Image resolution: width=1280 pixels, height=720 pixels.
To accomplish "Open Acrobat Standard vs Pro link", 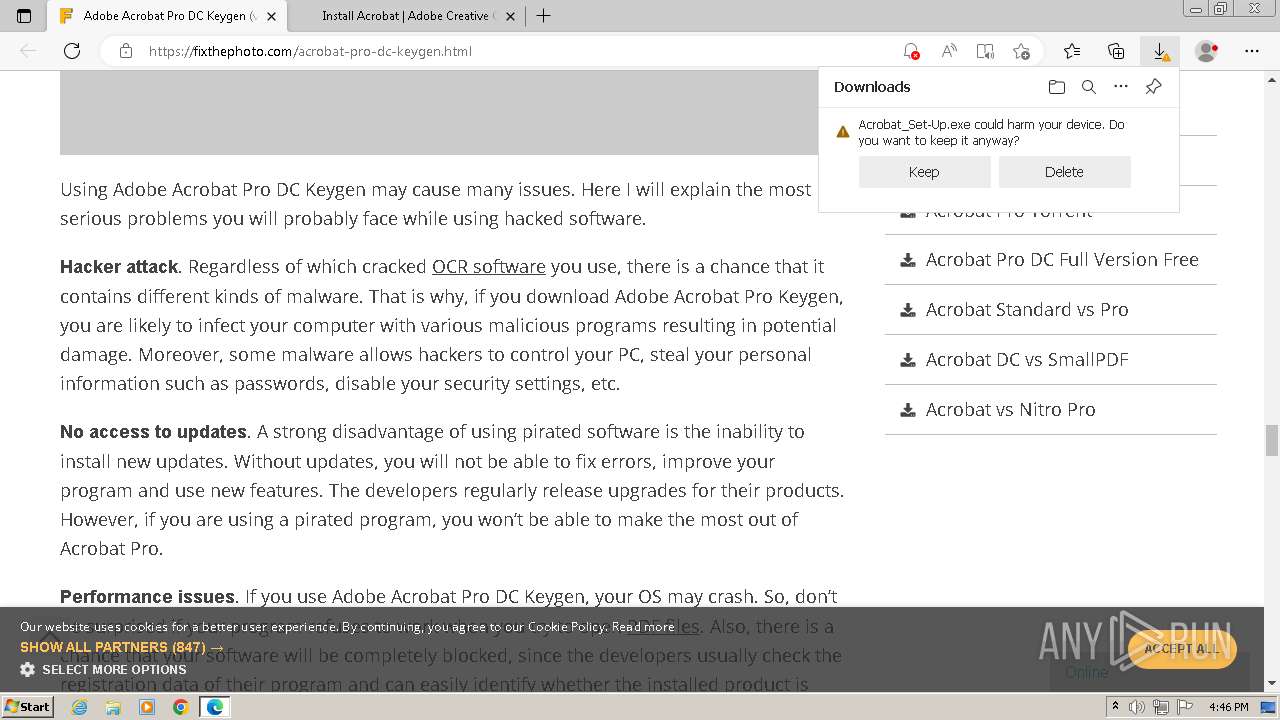I will pyautogui.click(x=1027, y=310).
